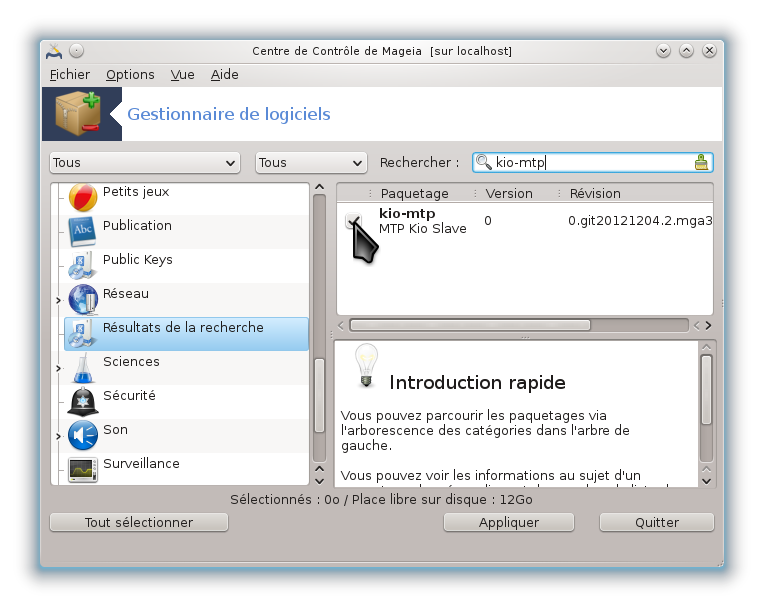Click the package list scroll-right arrow

click(x=708, y=325)
